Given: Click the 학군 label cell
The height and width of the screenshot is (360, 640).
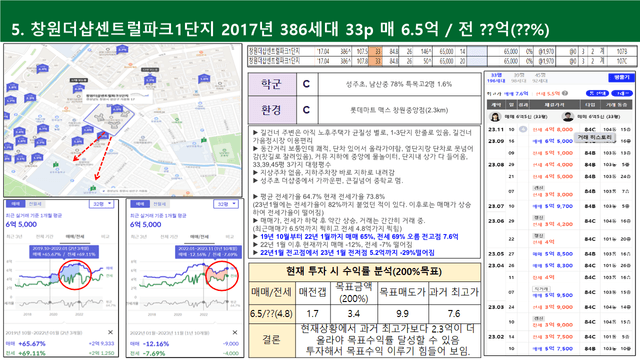Looking at the screenshot, I should coord(272,84).
